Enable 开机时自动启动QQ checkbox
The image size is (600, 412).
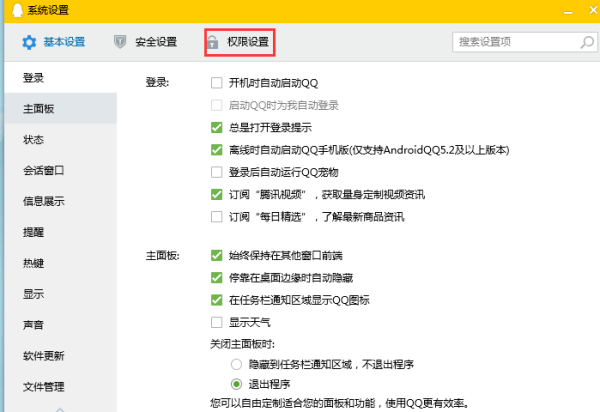[217, 83]
